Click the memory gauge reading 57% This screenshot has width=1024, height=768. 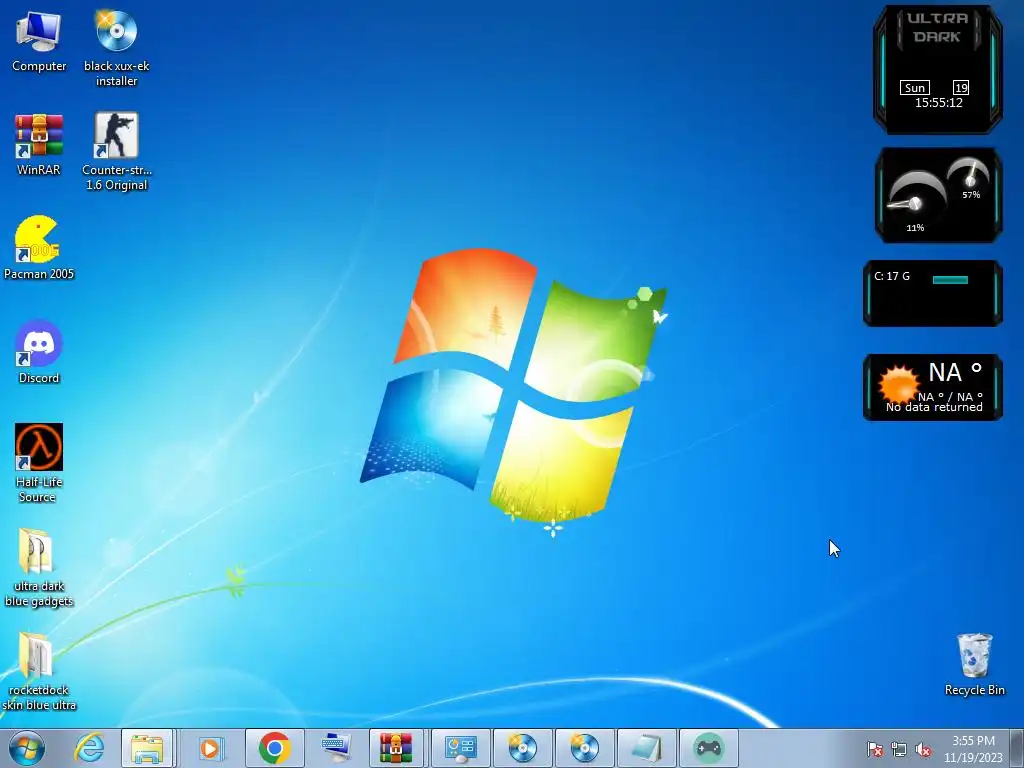(x=970, y=178)
